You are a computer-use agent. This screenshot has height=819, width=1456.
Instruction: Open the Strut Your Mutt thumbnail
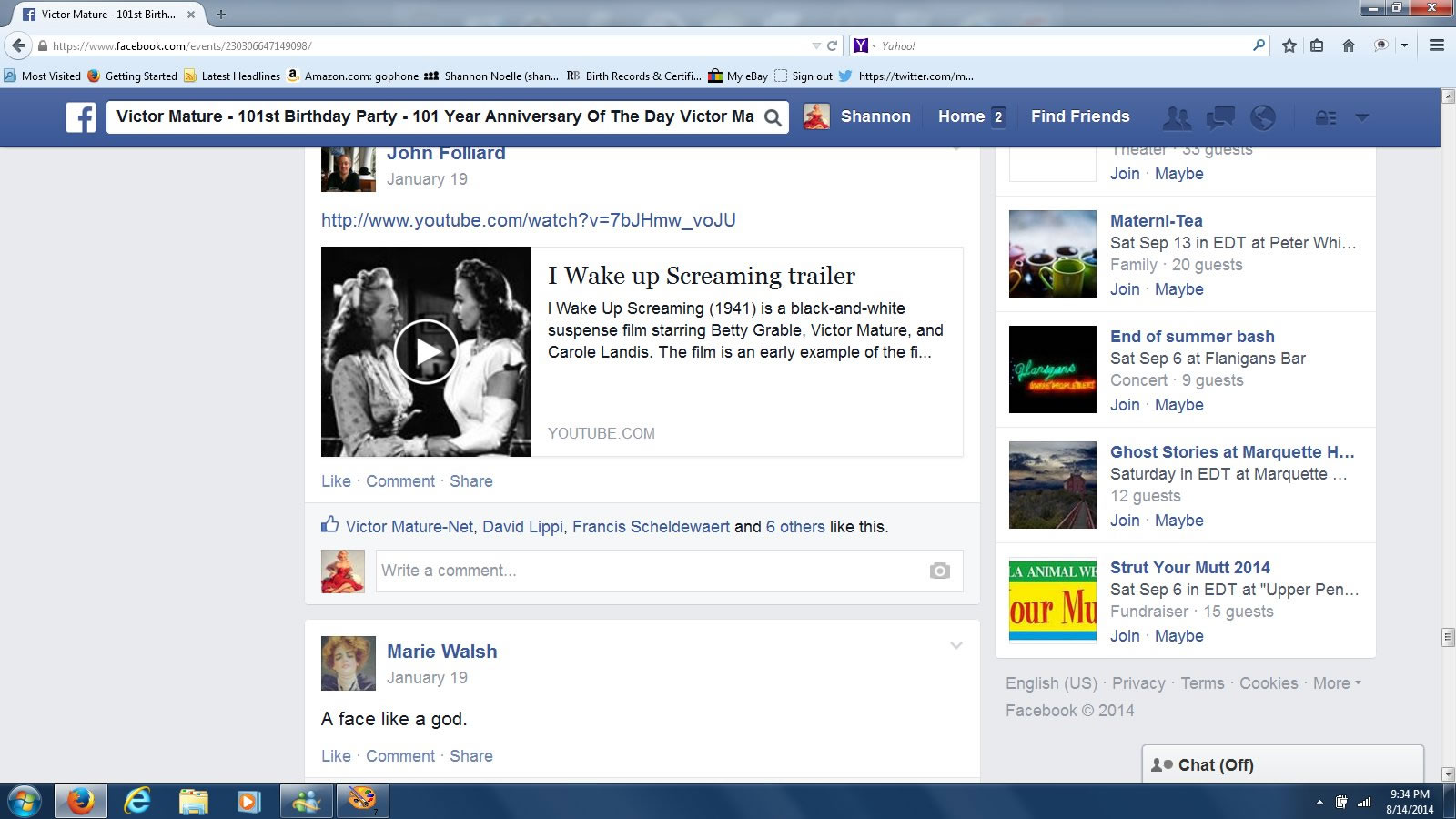tap(1053, 601)
